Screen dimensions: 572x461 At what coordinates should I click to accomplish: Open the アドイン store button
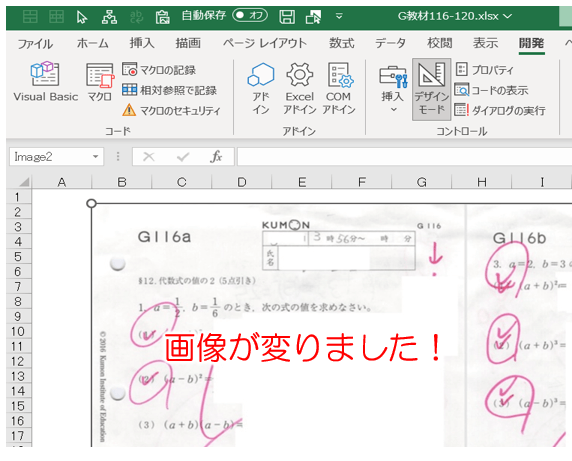click(260, 89)
